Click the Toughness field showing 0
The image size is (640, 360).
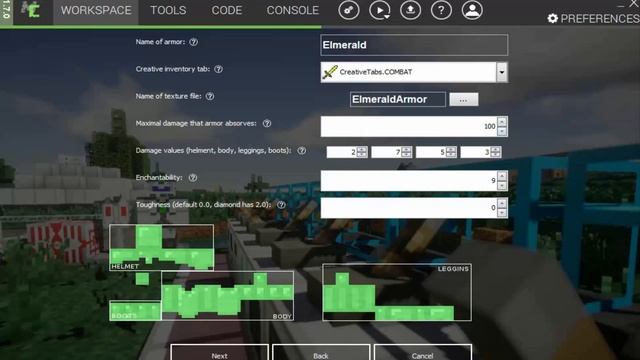coord(409,208)
